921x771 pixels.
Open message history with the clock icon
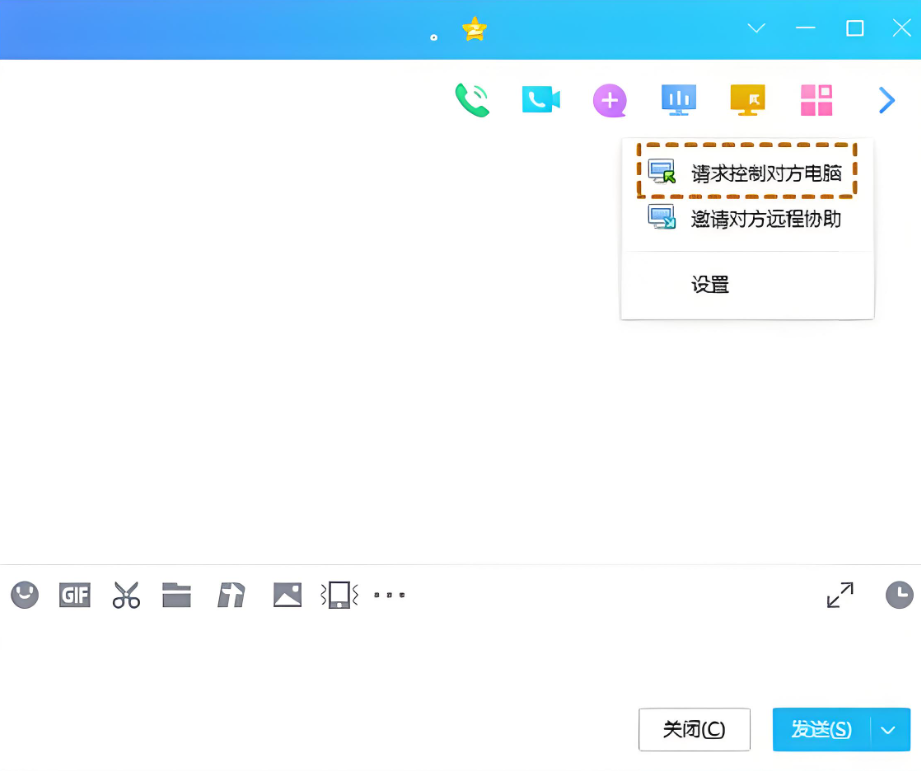point(899,595)
